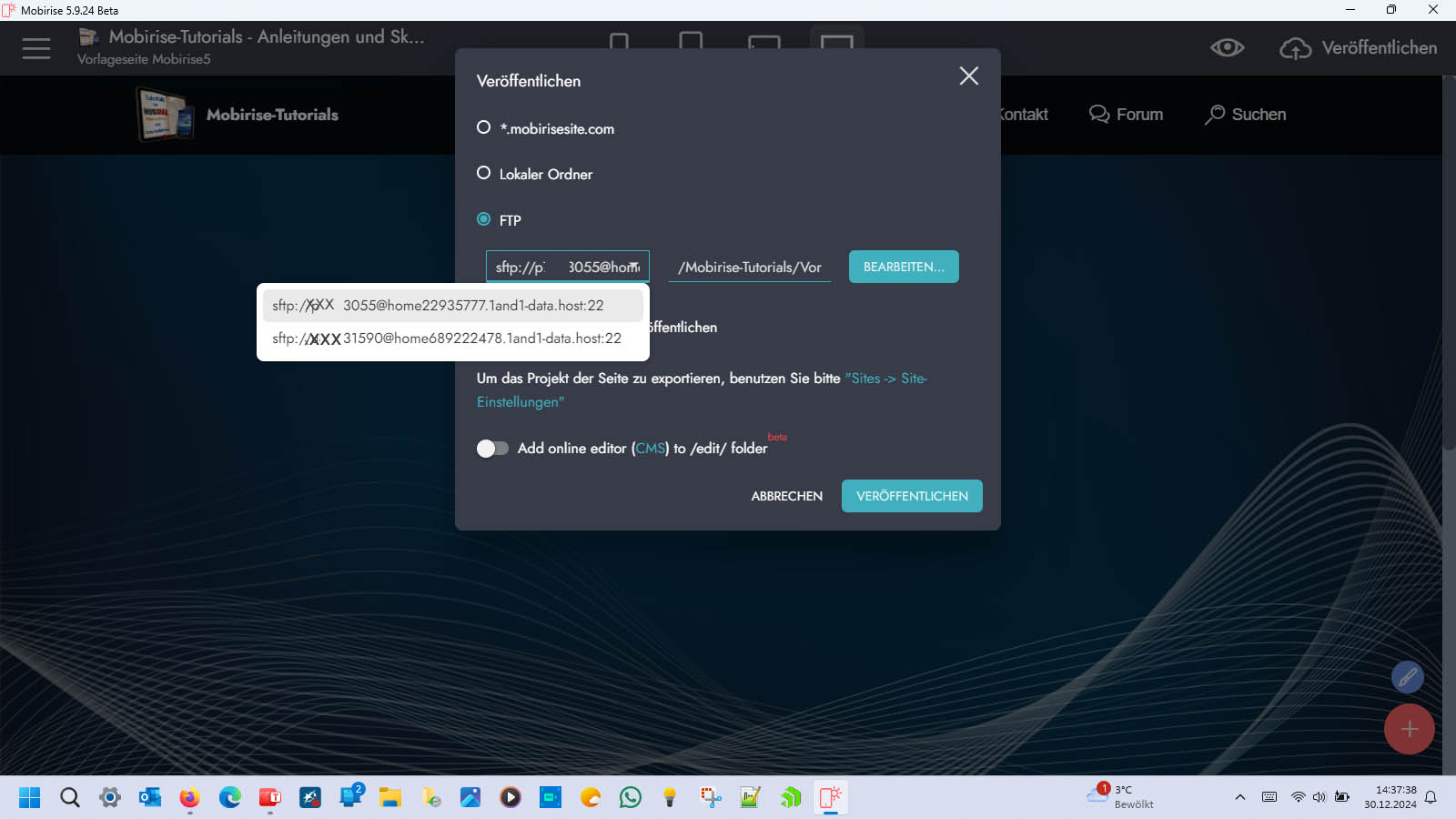
Task: Expand the sftp server dropdown field
Action: 633,267
